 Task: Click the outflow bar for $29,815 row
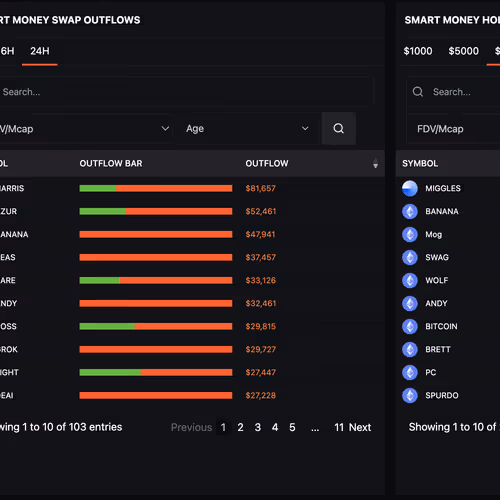click(x=156, y=326)
